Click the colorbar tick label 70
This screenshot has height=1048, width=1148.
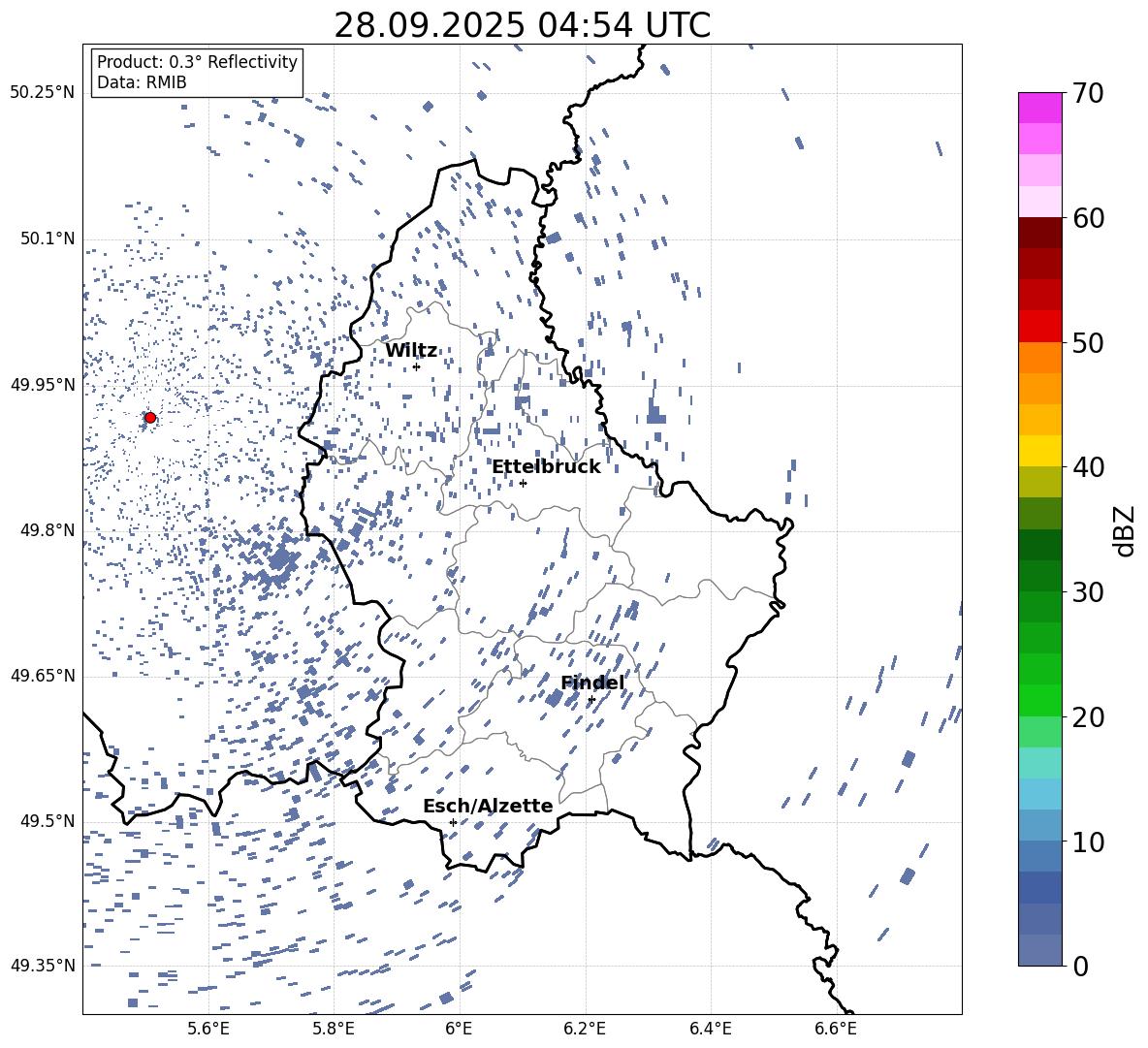point(1088,94)
